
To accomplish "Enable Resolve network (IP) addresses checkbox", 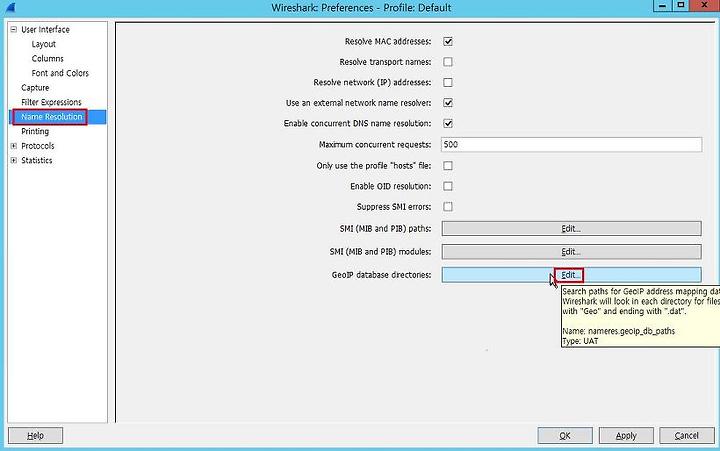I will point(448,82).
